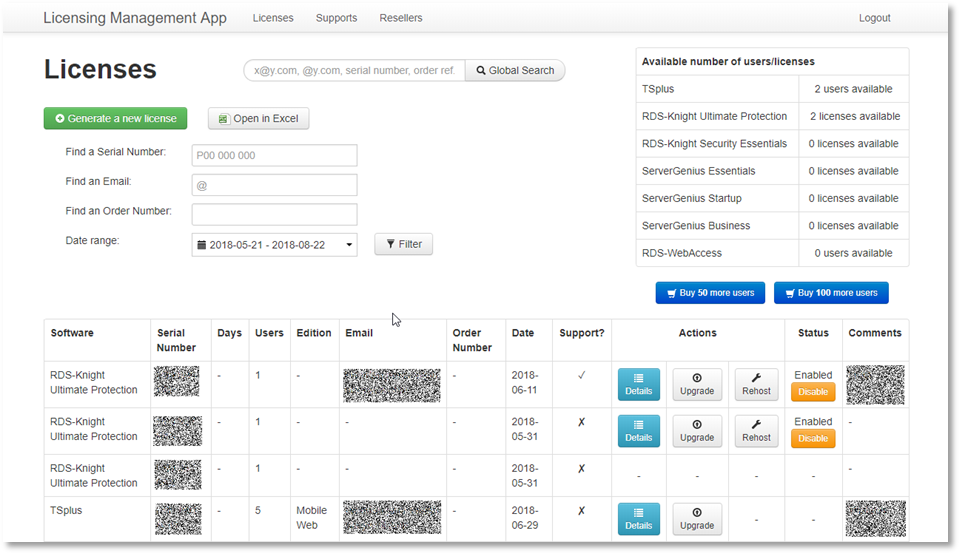Click Upgrade button for first RDS-Knight license
Viewport: 959px width, 553px height.
tap(697, 384)
